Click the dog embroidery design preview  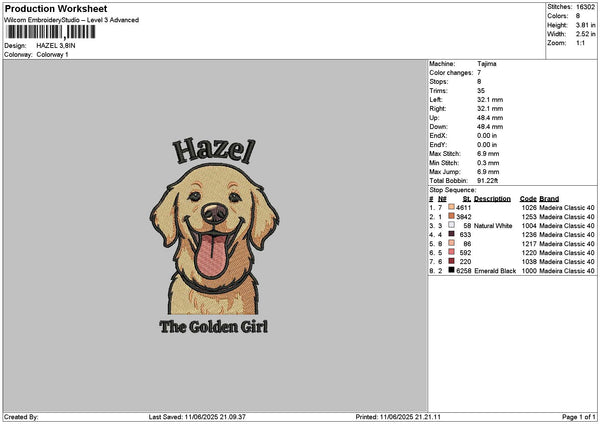[x=214, y=239]
